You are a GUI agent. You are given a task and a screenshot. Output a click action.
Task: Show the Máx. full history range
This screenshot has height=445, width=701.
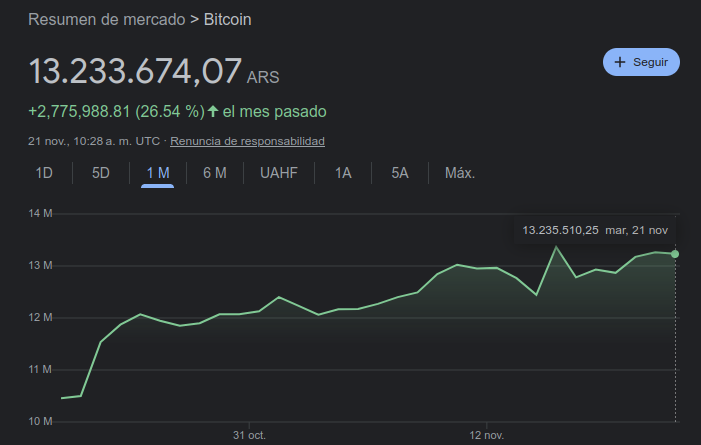(x=460, y=173)
